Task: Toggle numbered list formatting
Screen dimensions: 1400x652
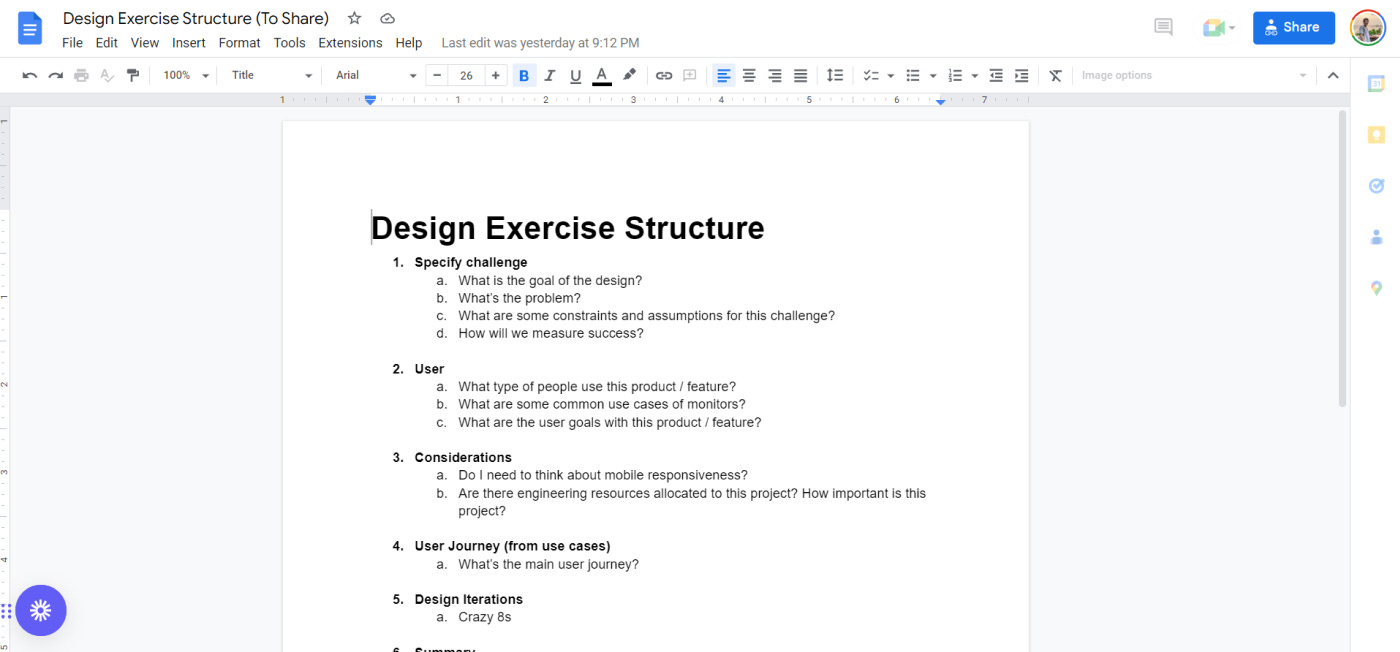Action: click(957, 75)
